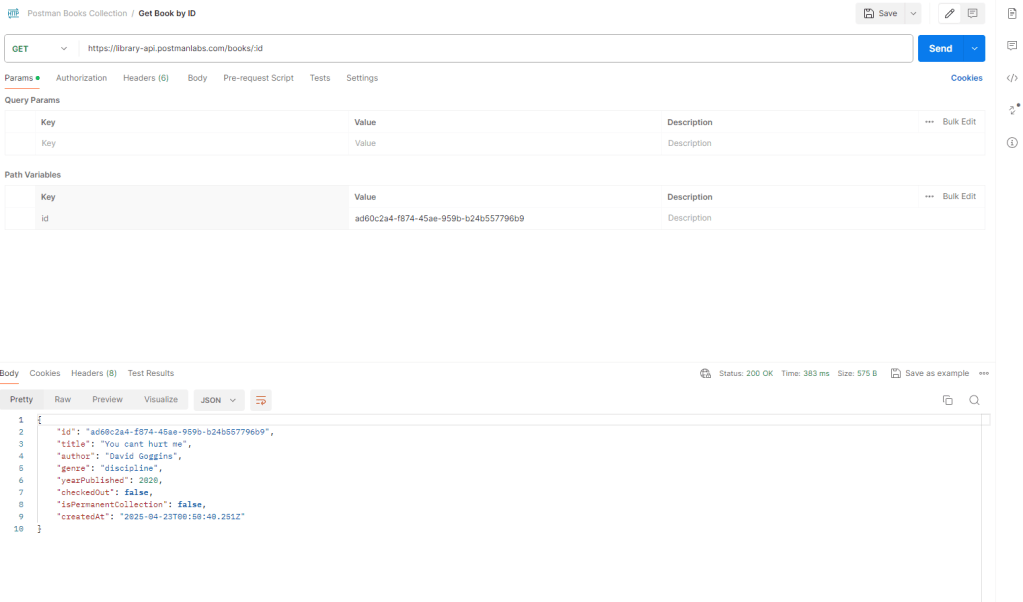This screenshot has height=602, width=1023.
Task: Expand the GET method dropdown
Action: (41, 48)
